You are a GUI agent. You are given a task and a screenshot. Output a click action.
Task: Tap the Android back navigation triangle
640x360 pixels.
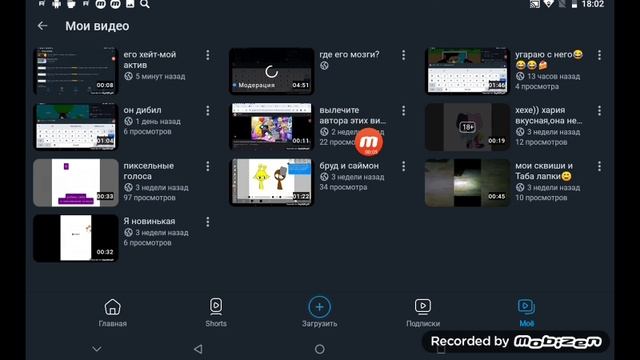pyautogui.click(x=198, y=349)
